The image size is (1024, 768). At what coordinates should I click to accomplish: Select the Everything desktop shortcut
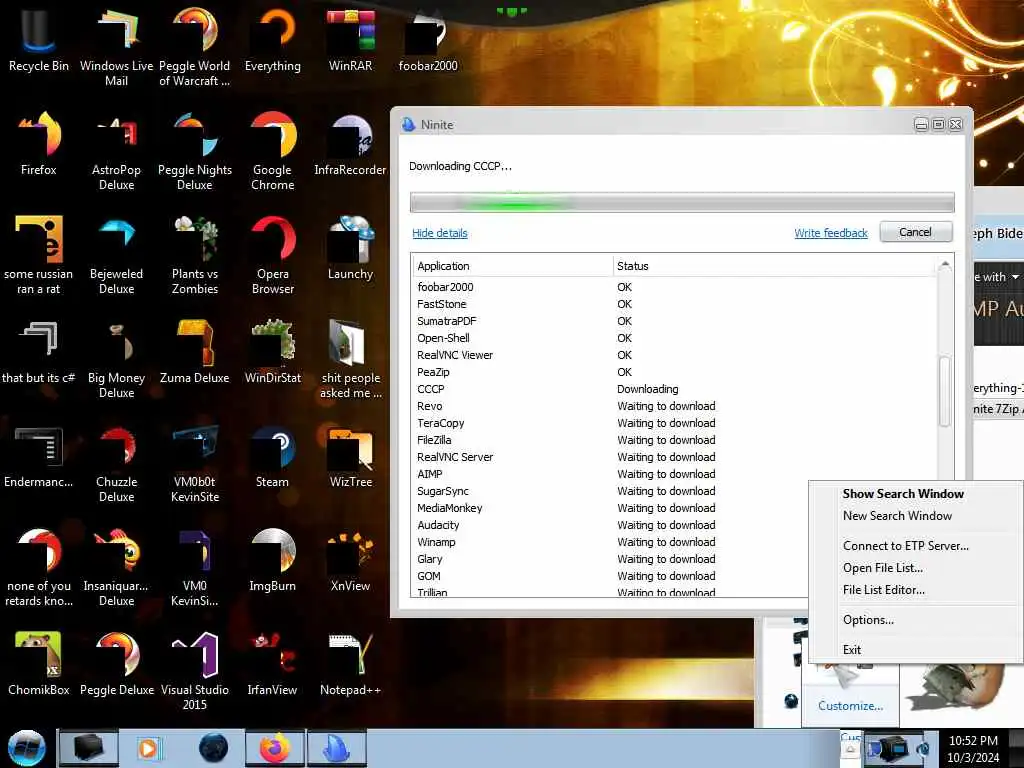point(273,40)
